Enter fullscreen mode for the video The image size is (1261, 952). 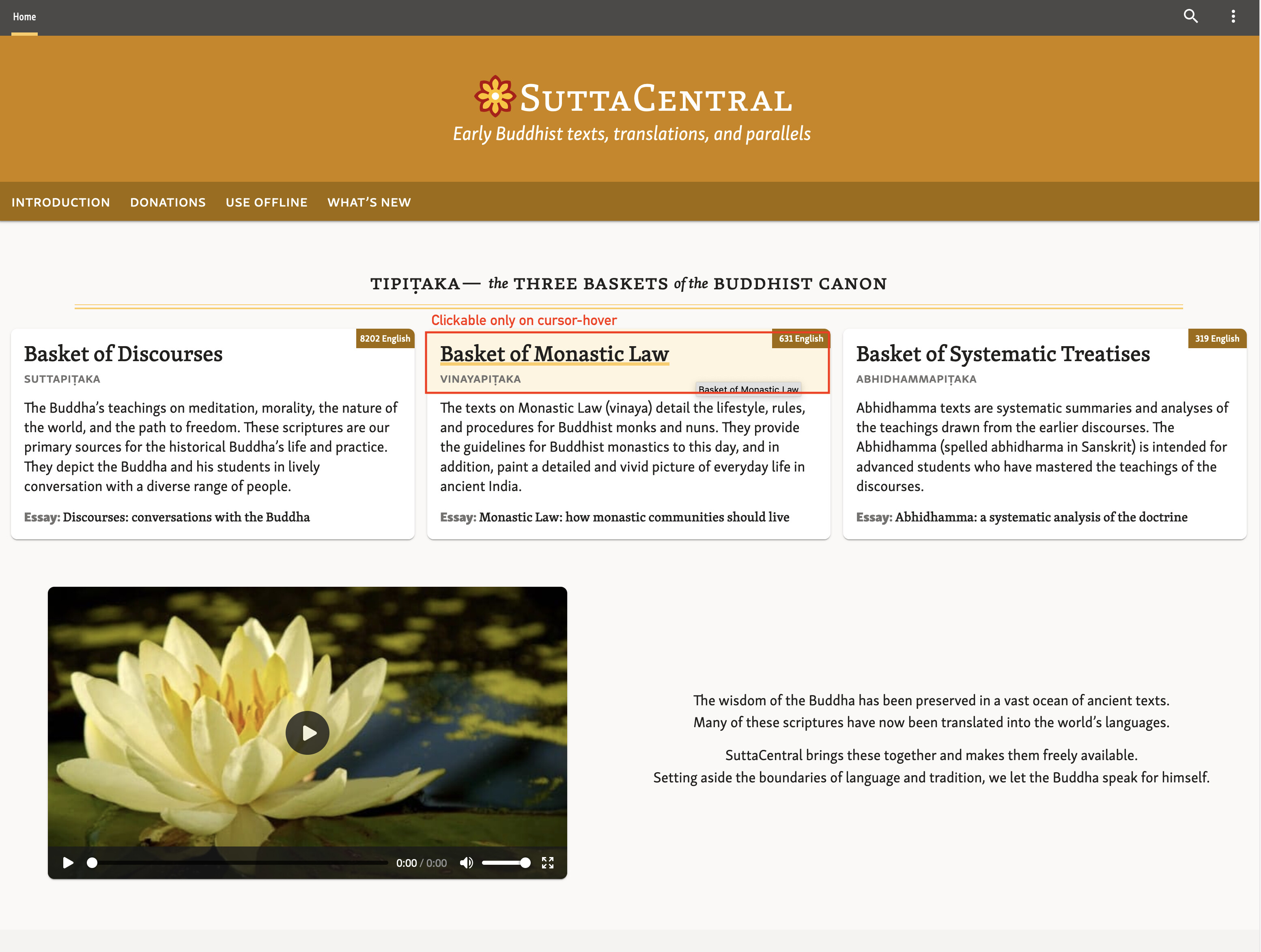(x=547, y=862)
